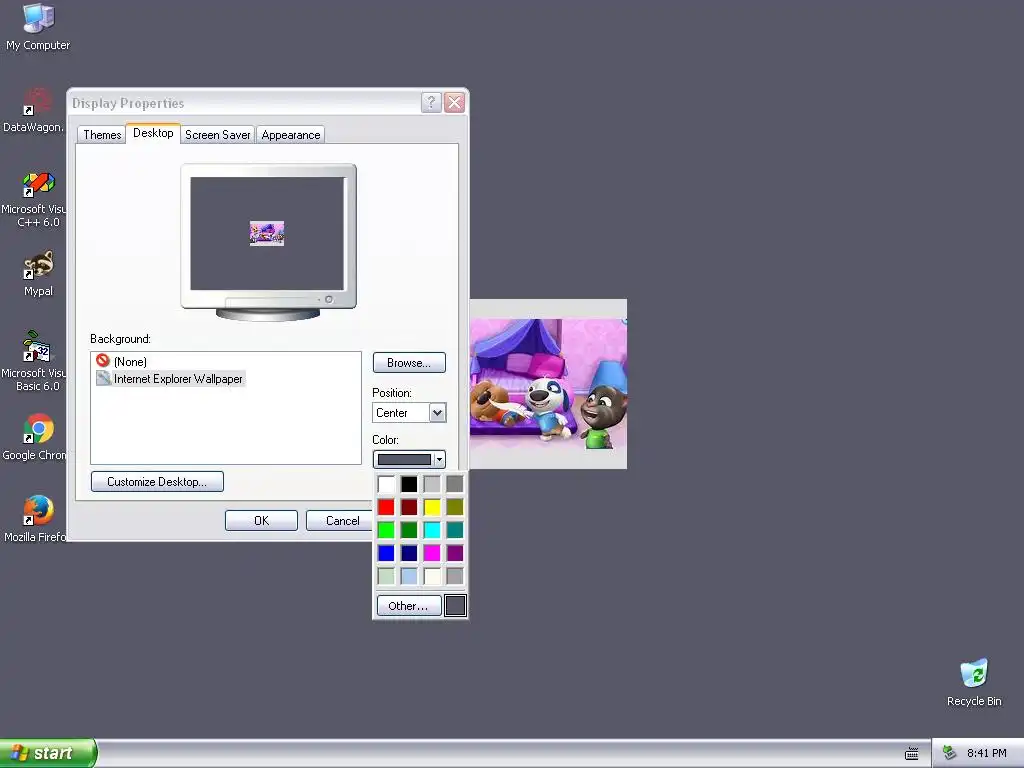This screenshot has height=768, width=1024.
Task: Pick the bright blue color swatch
Action: [386, 553]
